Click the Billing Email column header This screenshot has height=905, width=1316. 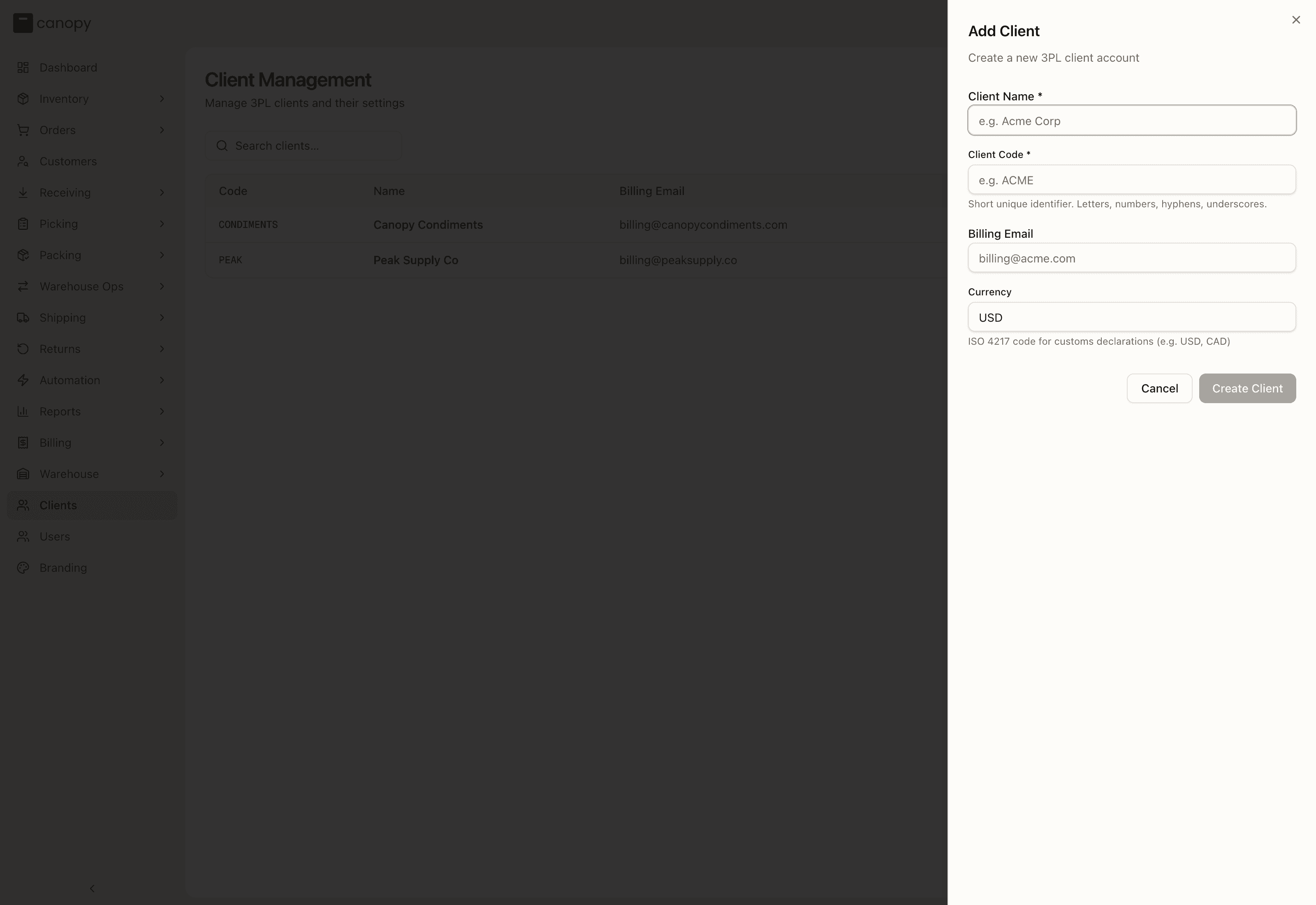[651, 191]
